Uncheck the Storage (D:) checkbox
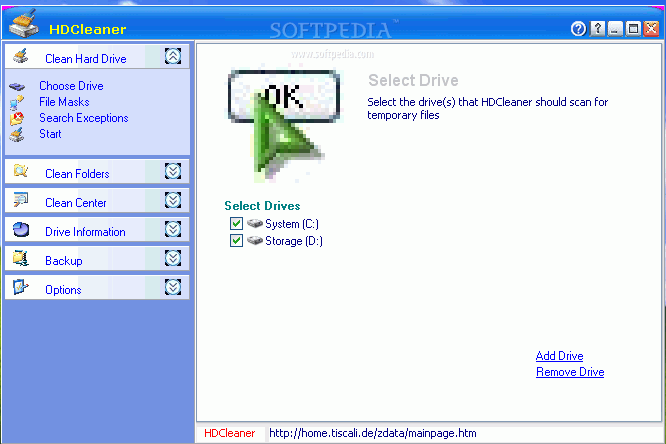Screen dimensions: 666x444 click(x=236, y=241)
